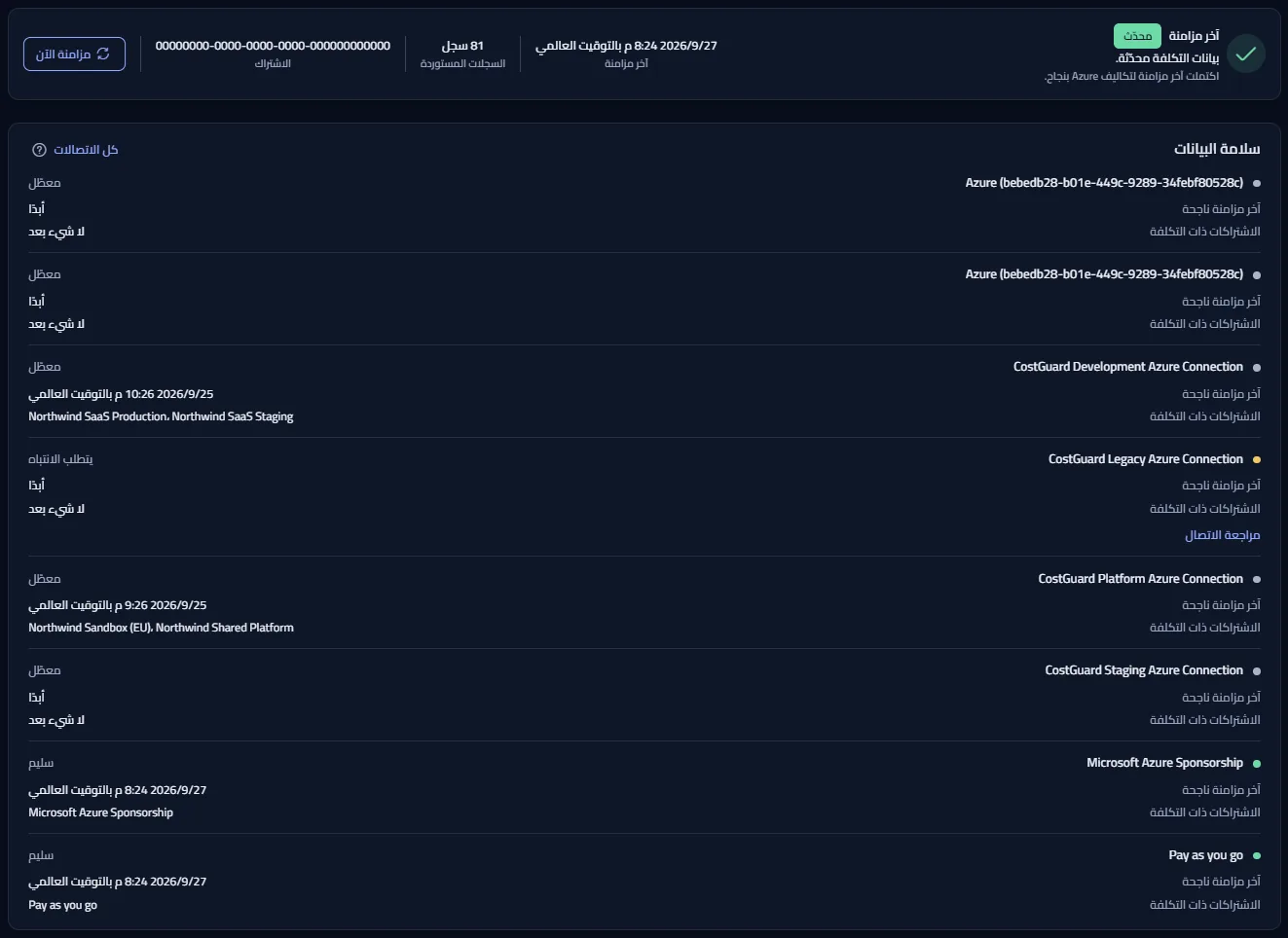Click the سلامة البيانات section heading

point(1216,149)
